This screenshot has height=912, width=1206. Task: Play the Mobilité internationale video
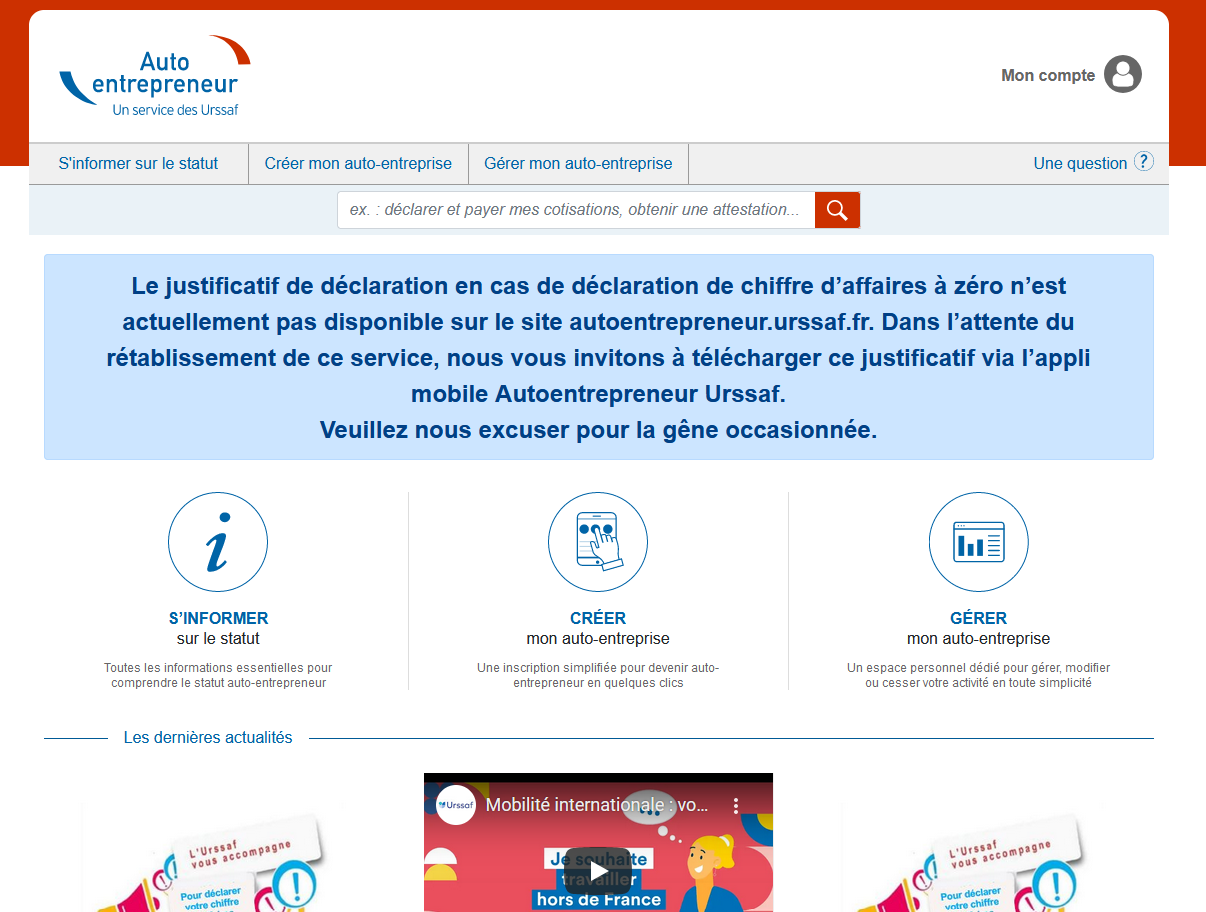click(598, 870)
